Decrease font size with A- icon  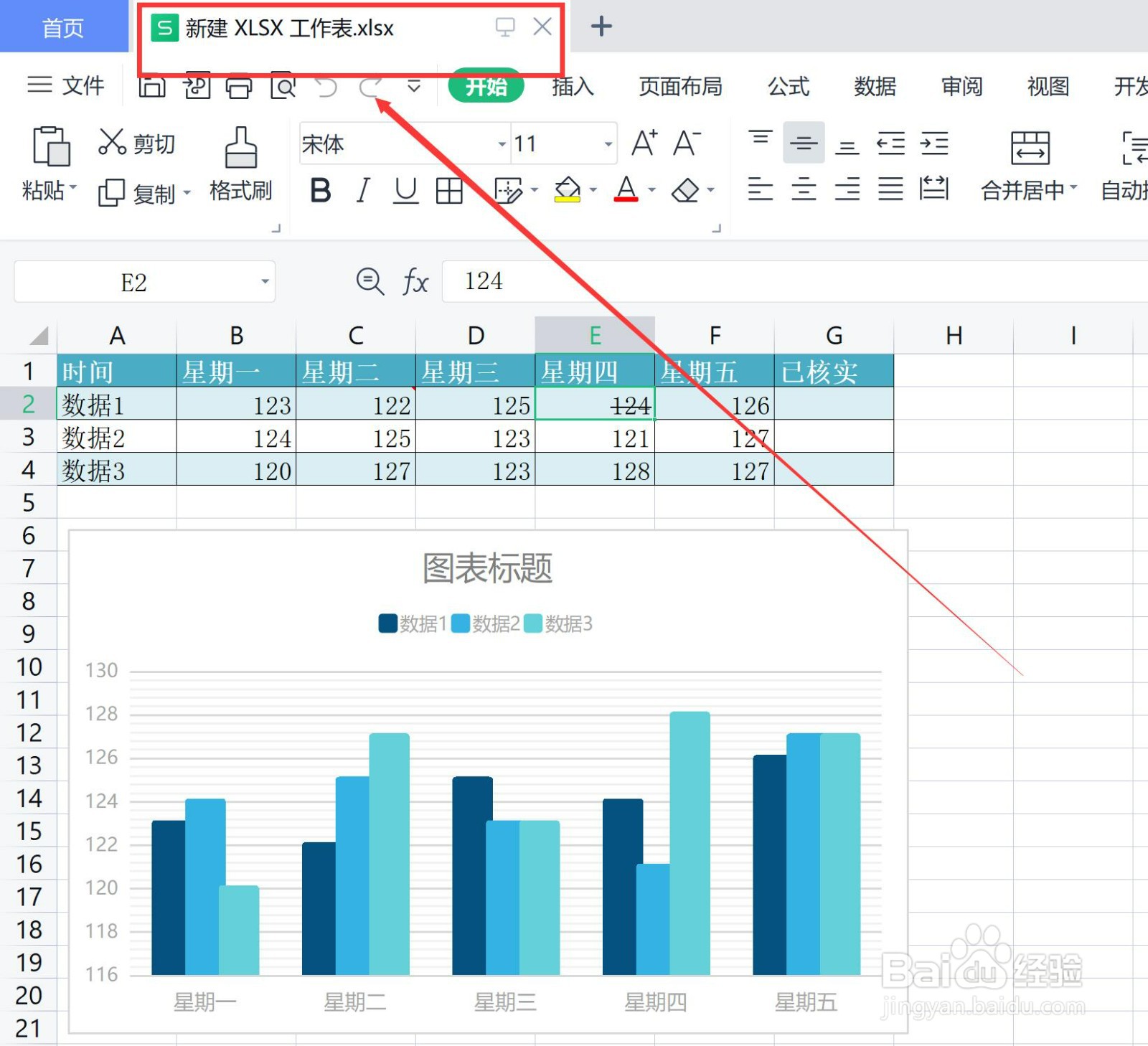coord(687,143)
